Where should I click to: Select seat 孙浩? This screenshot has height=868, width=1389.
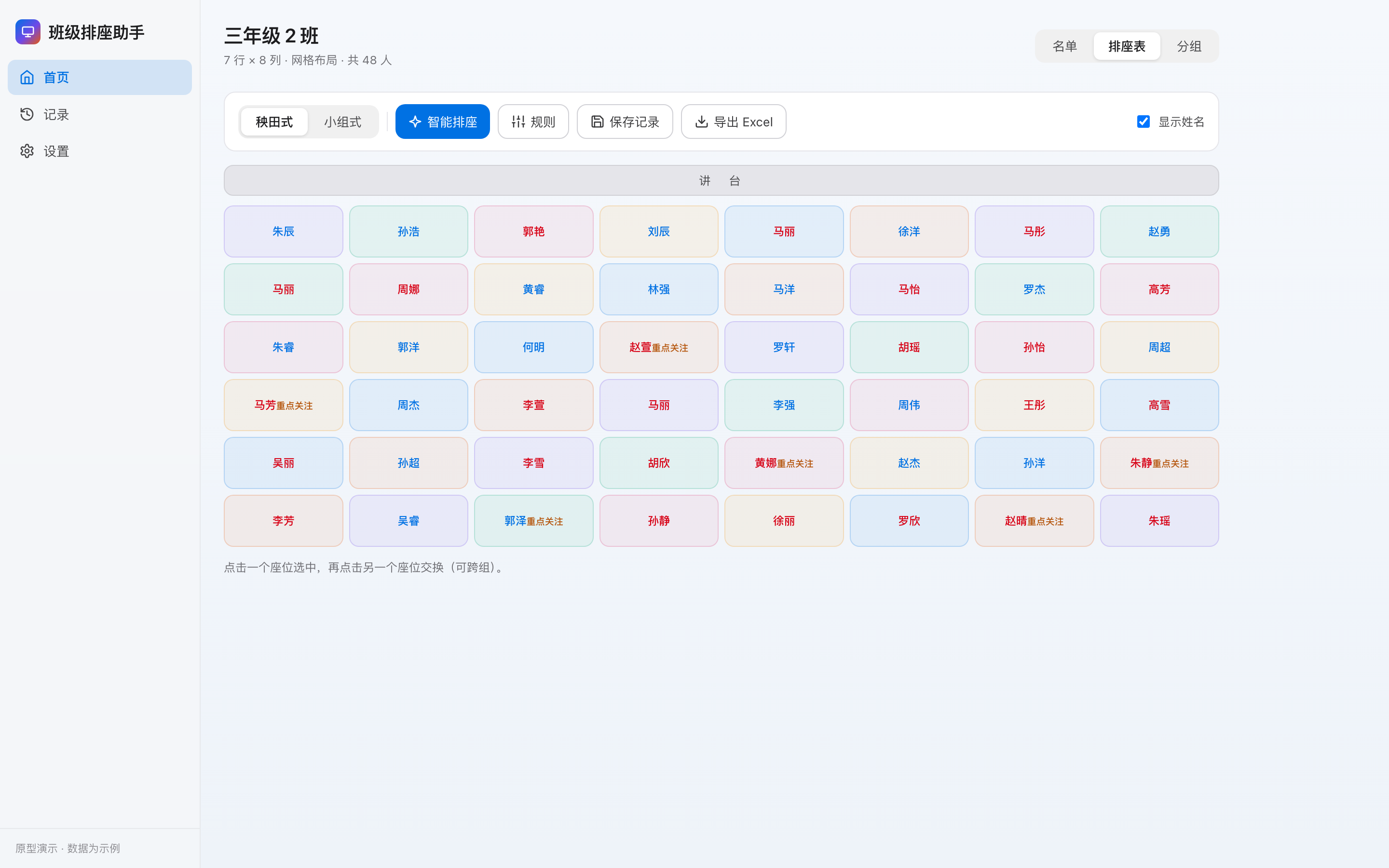[x=409, y=231]
